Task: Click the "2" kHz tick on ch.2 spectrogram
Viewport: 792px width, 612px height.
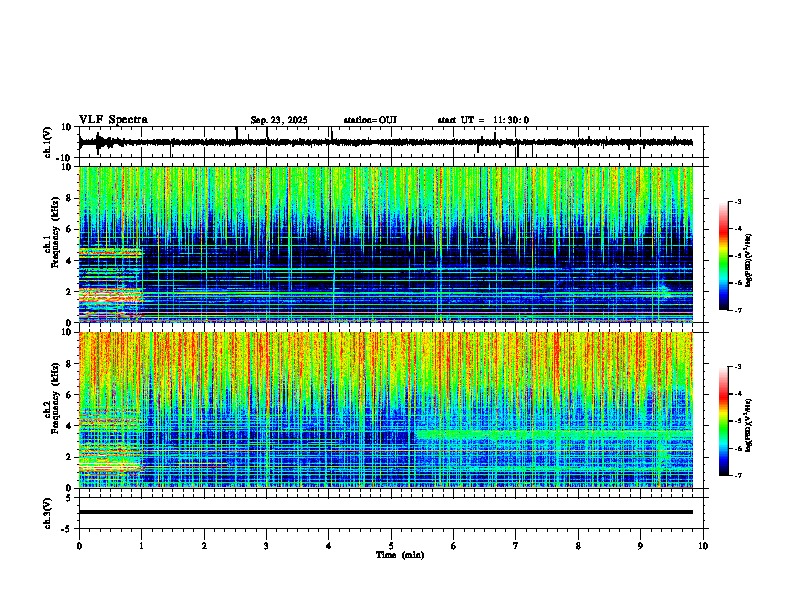Action: 70,457
